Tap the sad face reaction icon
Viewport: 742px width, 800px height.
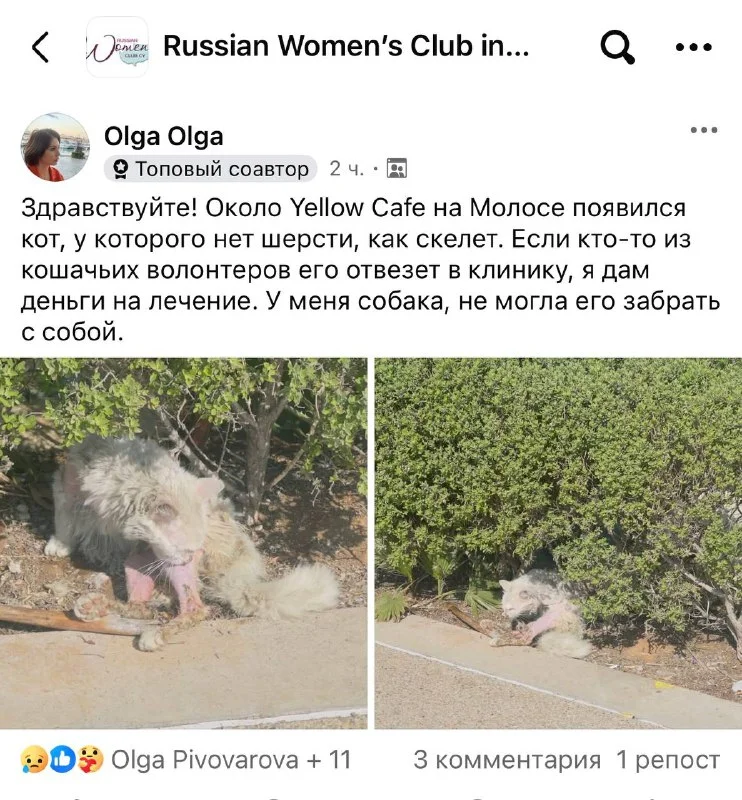(34, 759)
